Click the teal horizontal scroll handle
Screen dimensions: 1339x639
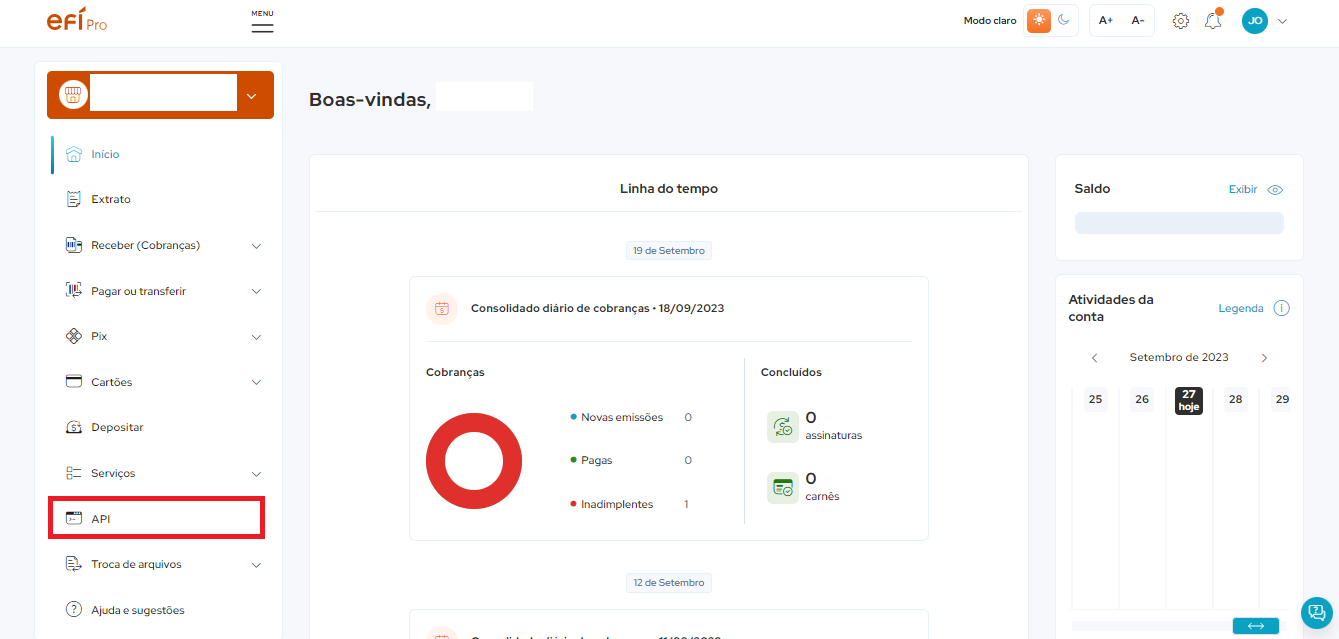click(1256, 626)
